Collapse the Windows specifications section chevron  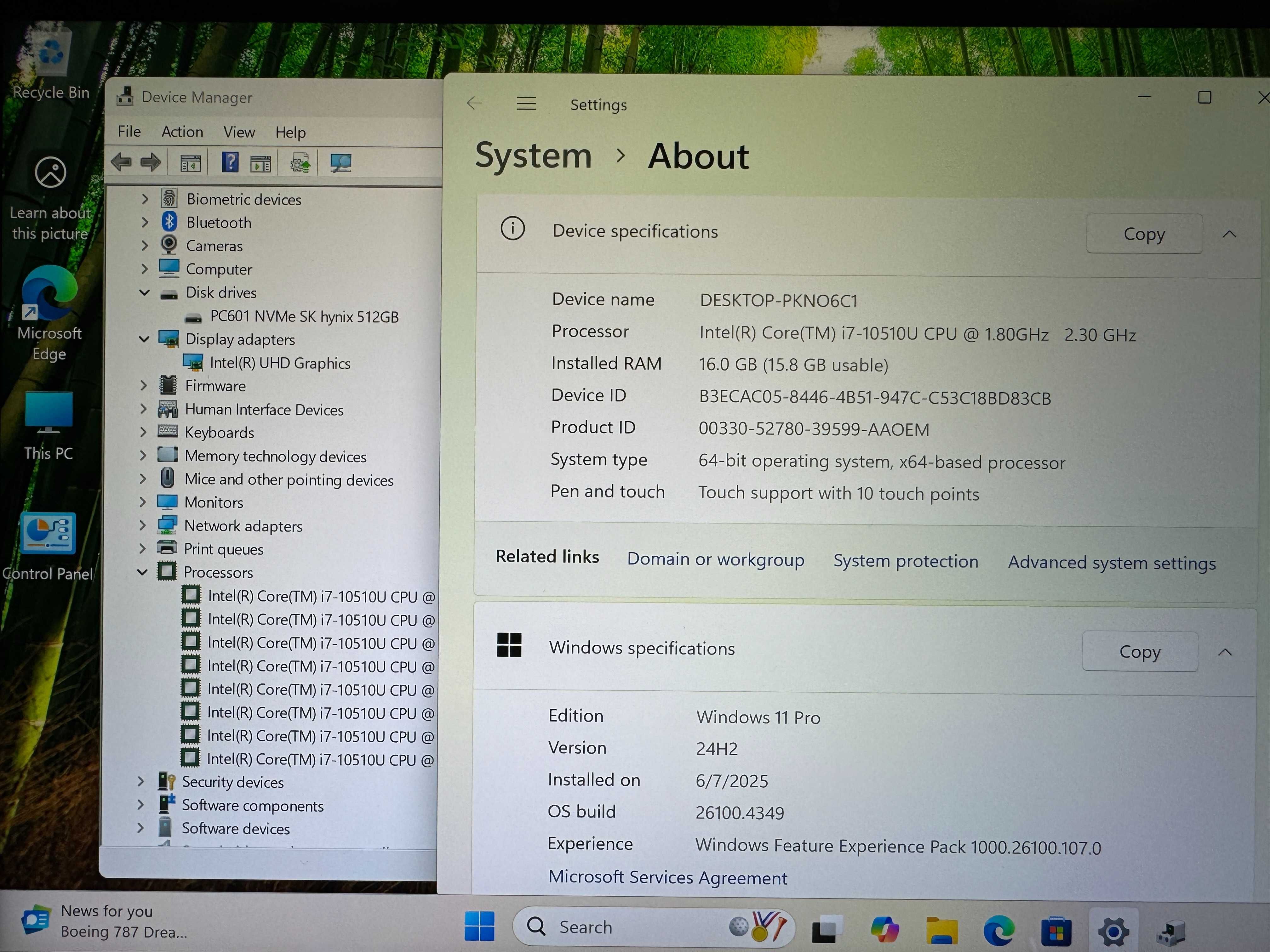(1225, 652)
